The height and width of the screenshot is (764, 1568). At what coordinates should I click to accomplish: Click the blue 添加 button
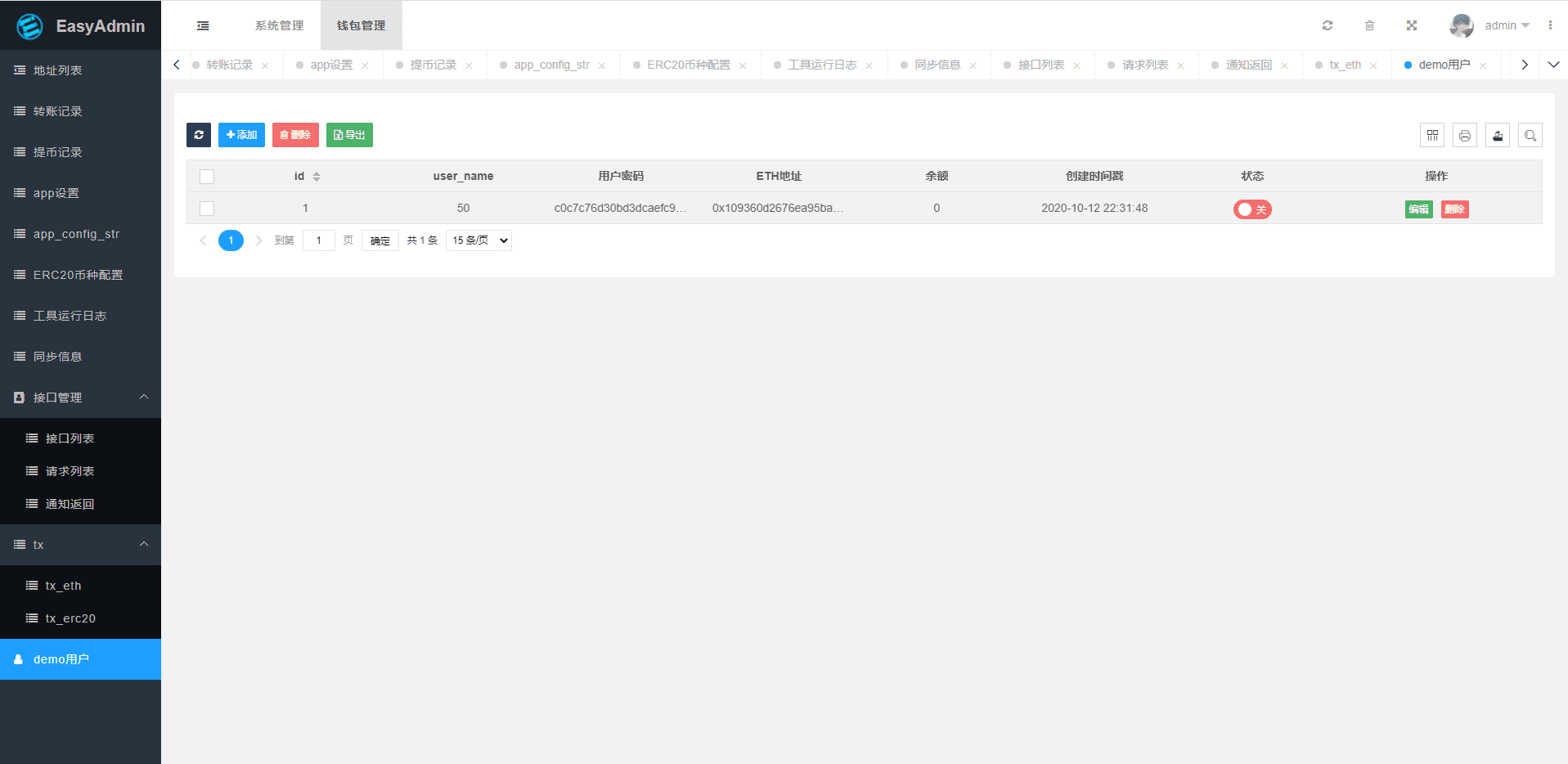click(241, 135)
